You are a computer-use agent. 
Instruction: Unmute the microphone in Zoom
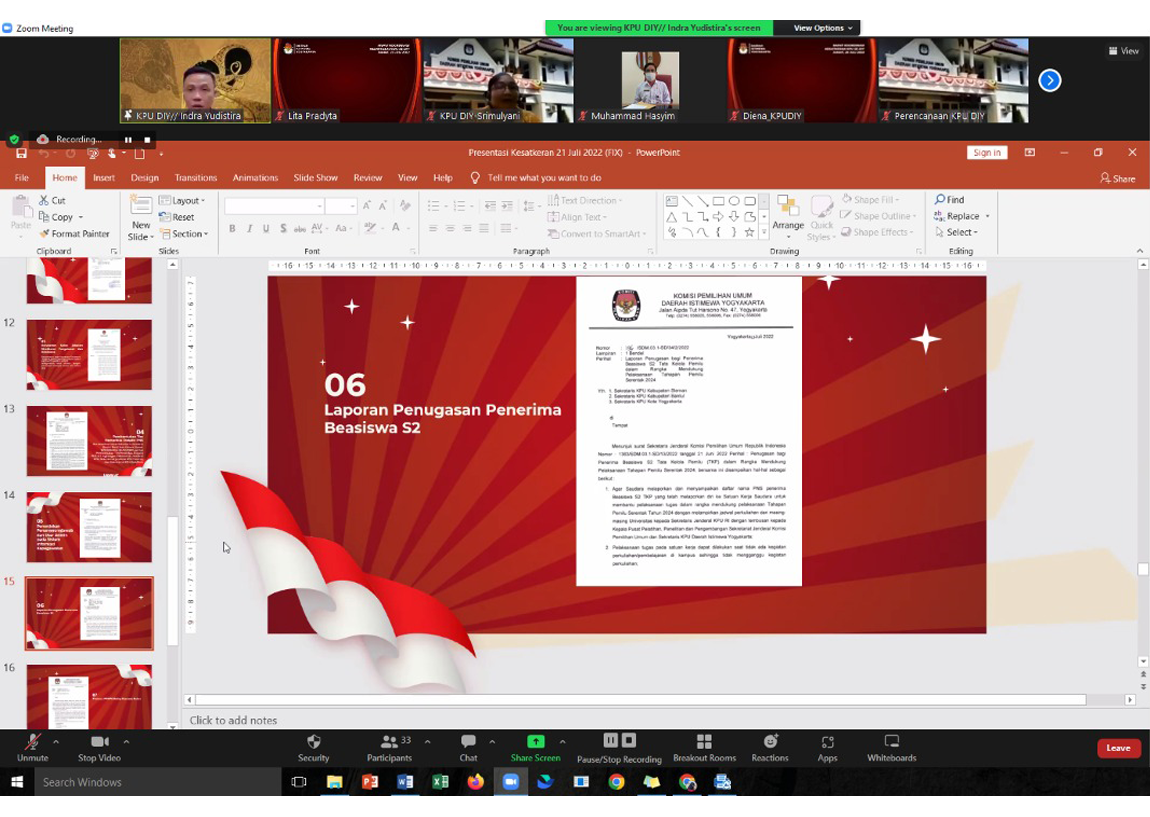(x=32, y=746)
